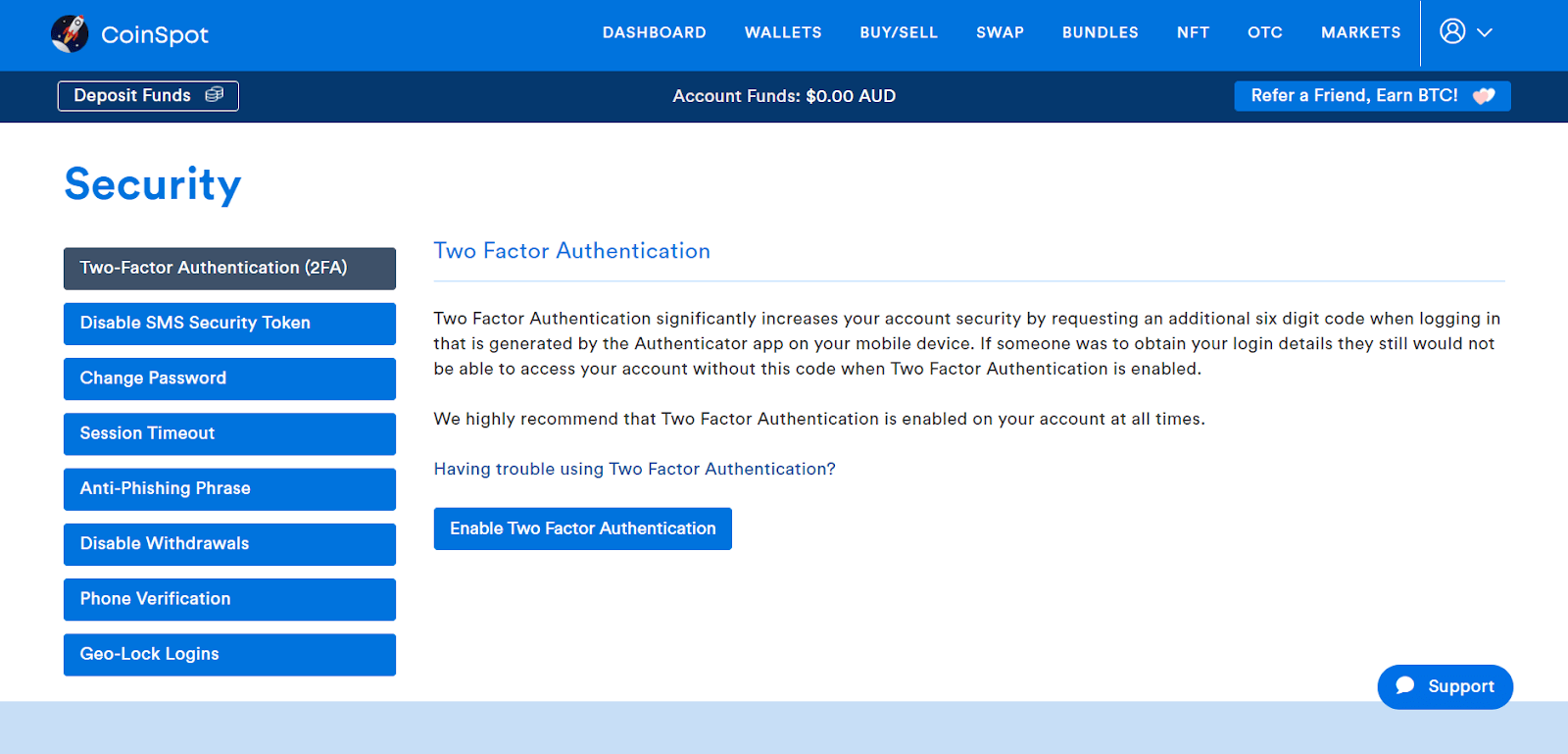Switch to Change Password section

(229, 378)
